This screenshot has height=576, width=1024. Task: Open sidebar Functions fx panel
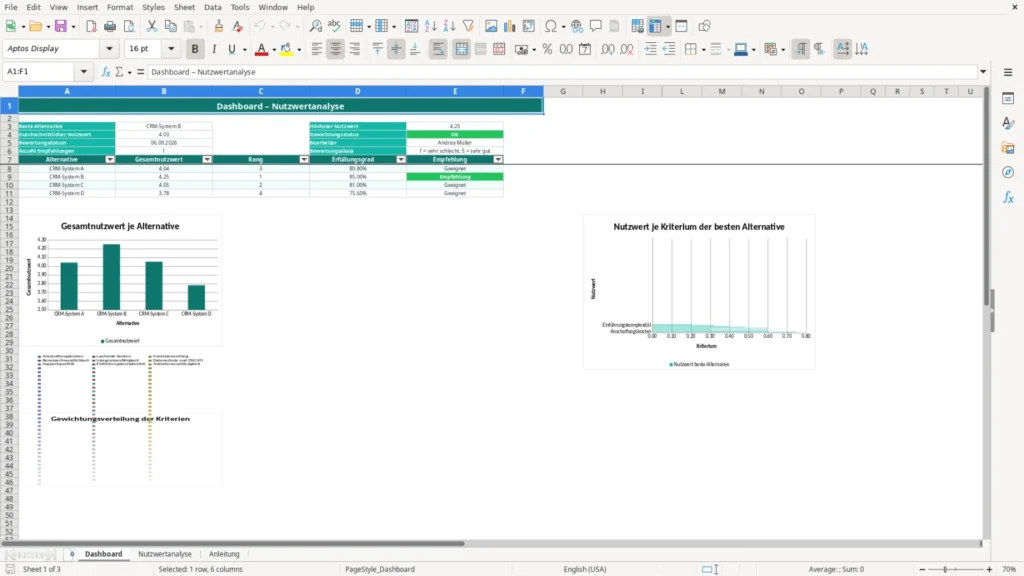click(x=1008, y=197)
